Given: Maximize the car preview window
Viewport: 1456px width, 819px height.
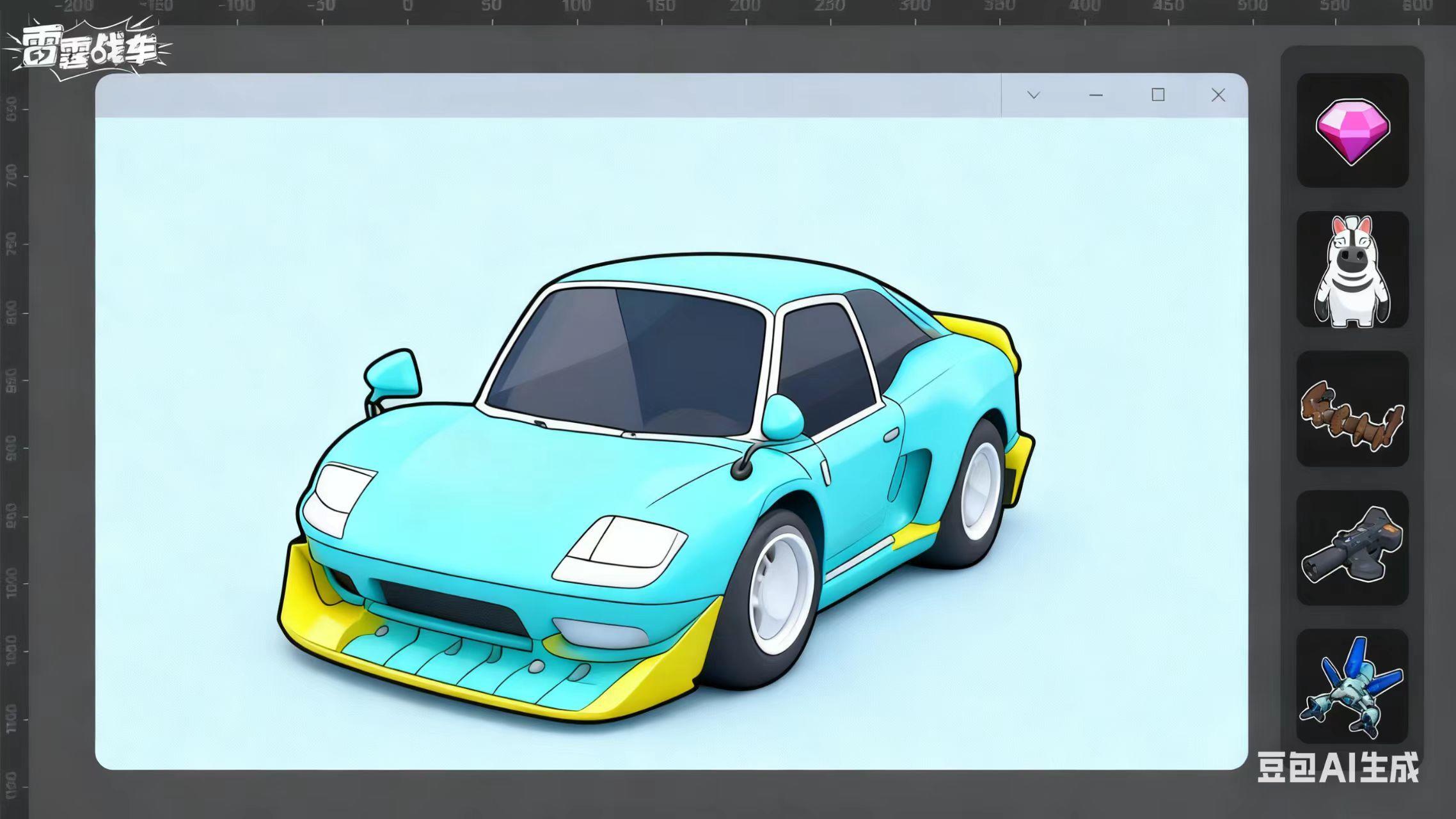Looking at the screenshot, I should point(1157,95).
